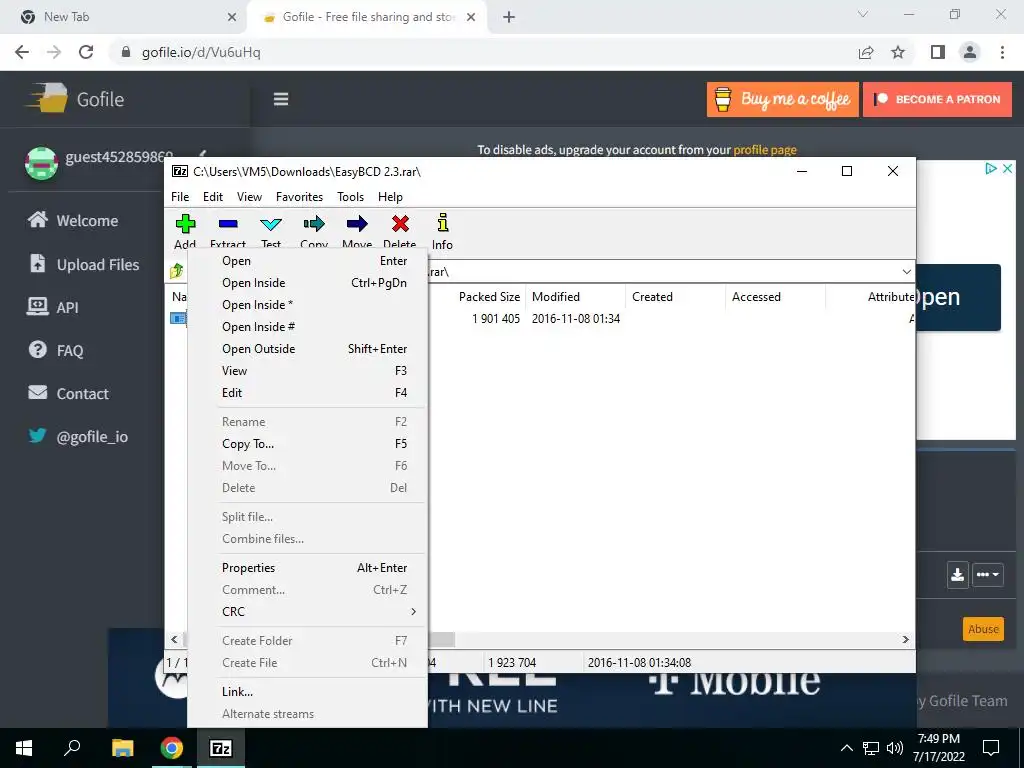Open the three-dots dropdown beside the download button

(x=987, y=575)
